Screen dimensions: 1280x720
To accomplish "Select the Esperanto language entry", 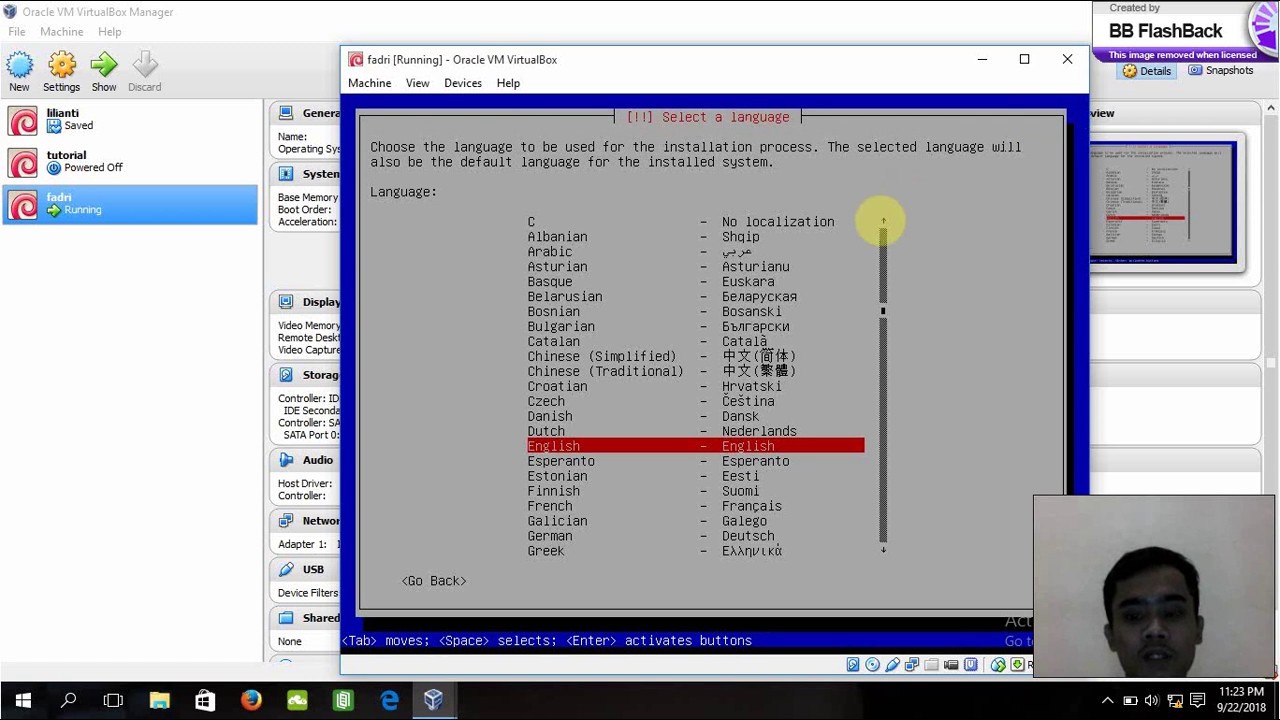I will 696,461.
